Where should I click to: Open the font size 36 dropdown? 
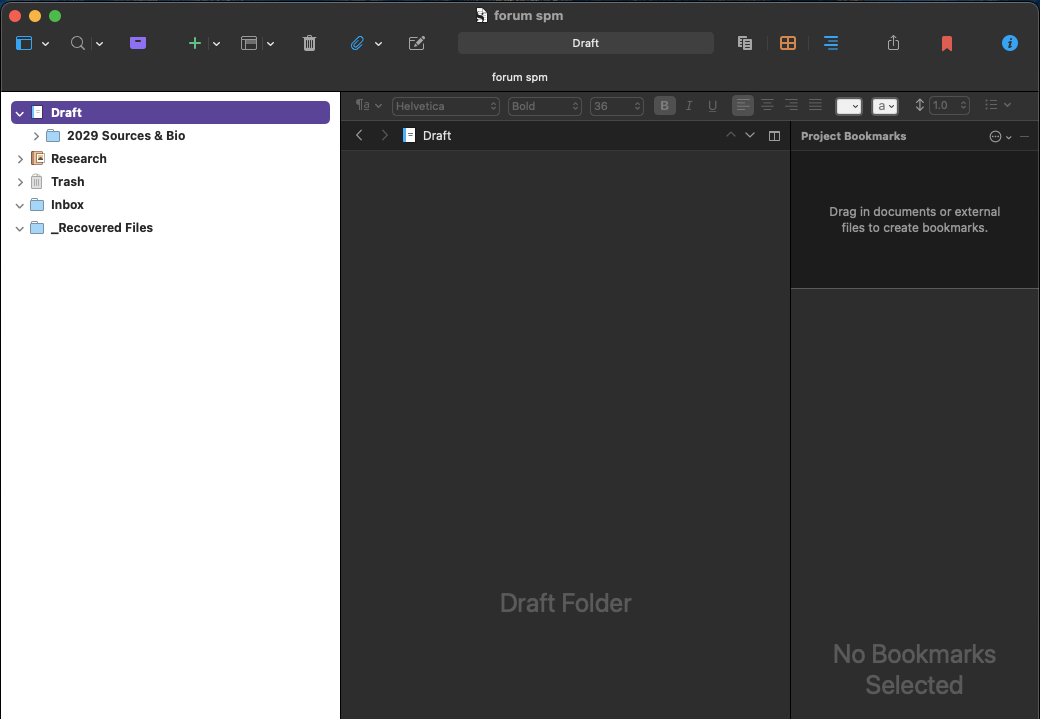coord(616,106)
